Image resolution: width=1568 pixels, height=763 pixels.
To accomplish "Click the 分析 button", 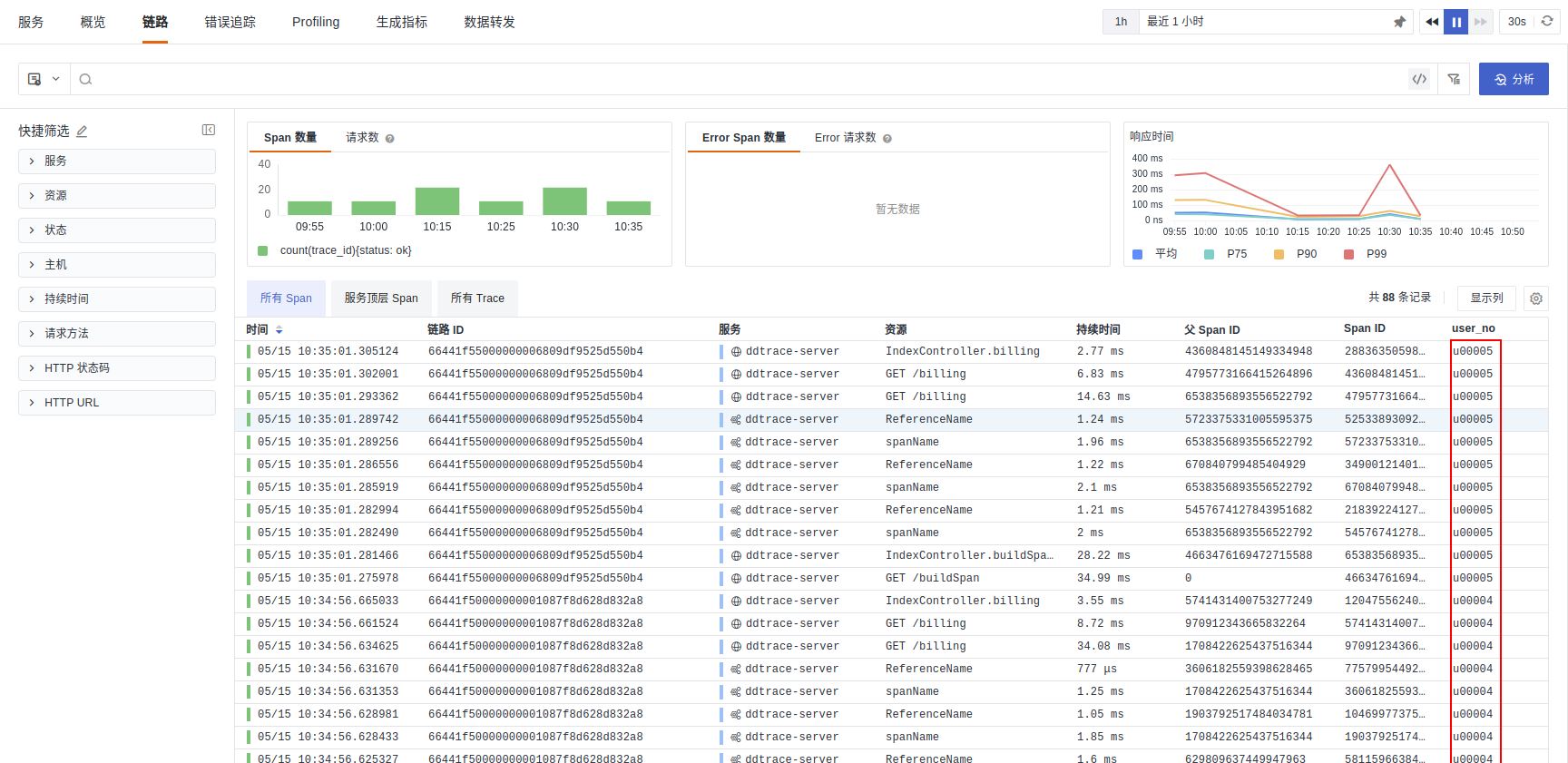I will tap(1514, 79).
